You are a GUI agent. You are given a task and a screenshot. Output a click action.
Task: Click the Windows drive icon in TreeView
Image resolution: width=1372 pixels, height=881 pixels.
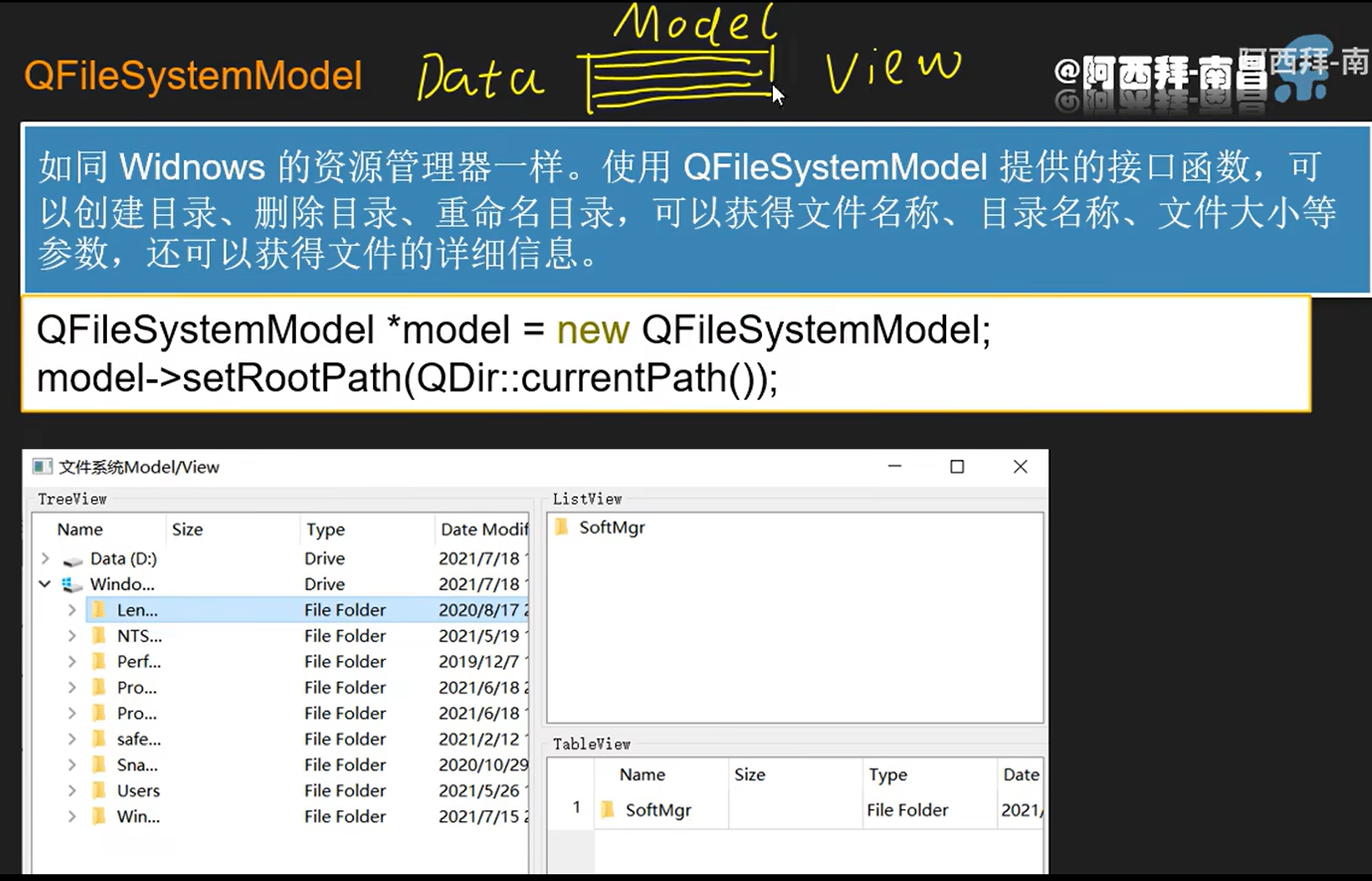point(72,585)
